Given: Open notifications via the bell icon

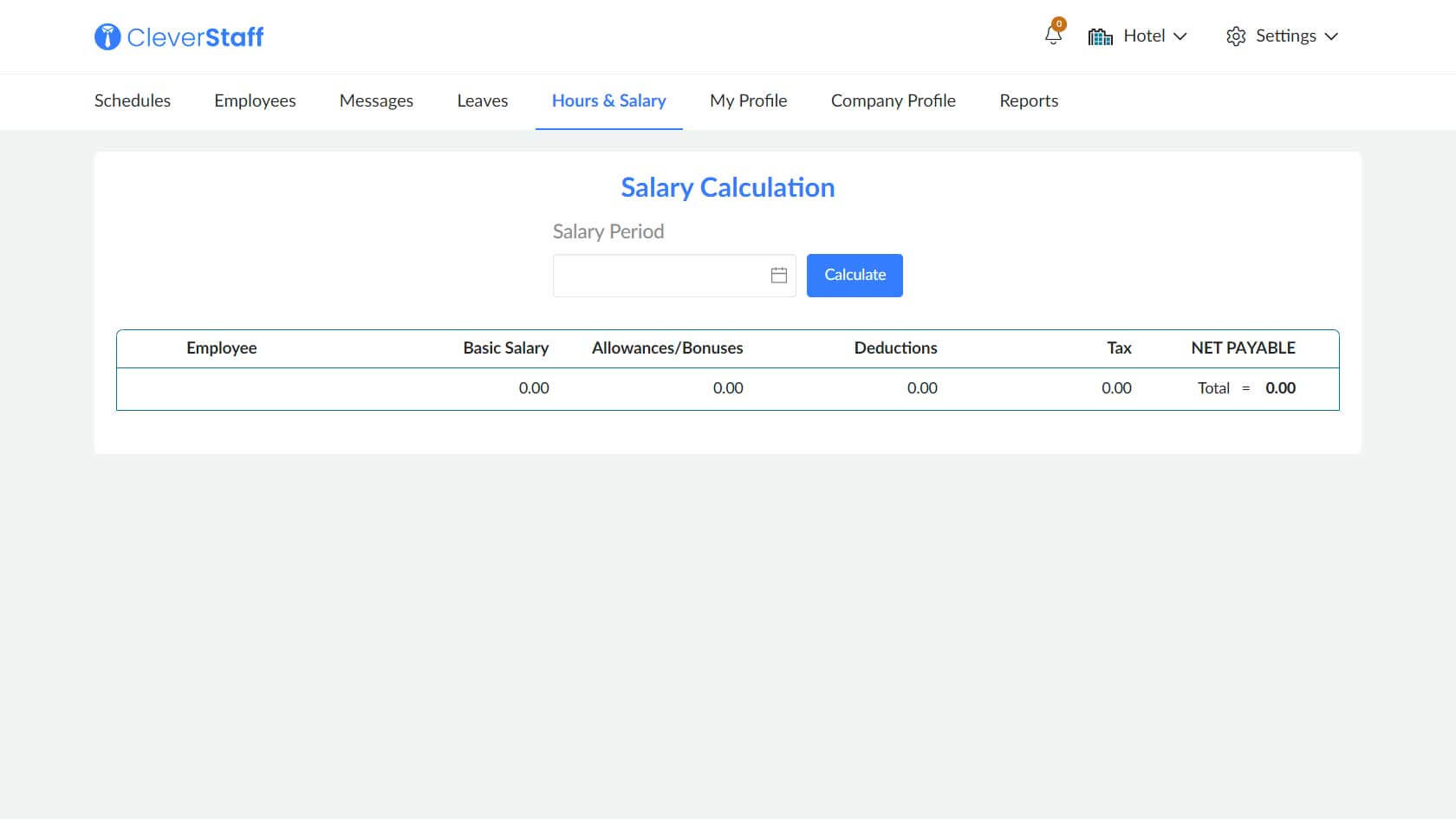Looking at the screenshot, I should coord(1053,36).
